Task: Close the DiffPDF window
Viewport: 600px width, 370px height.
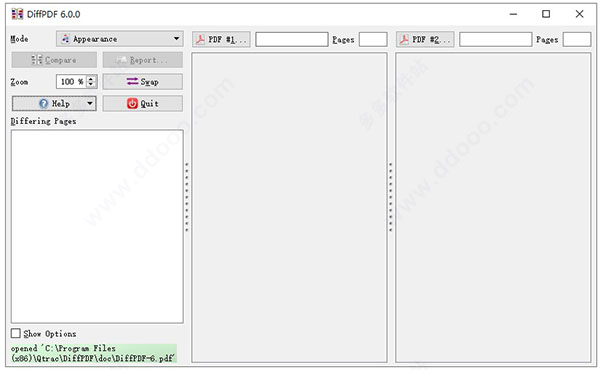Action: pyautogui.click(x=579, y=14)
